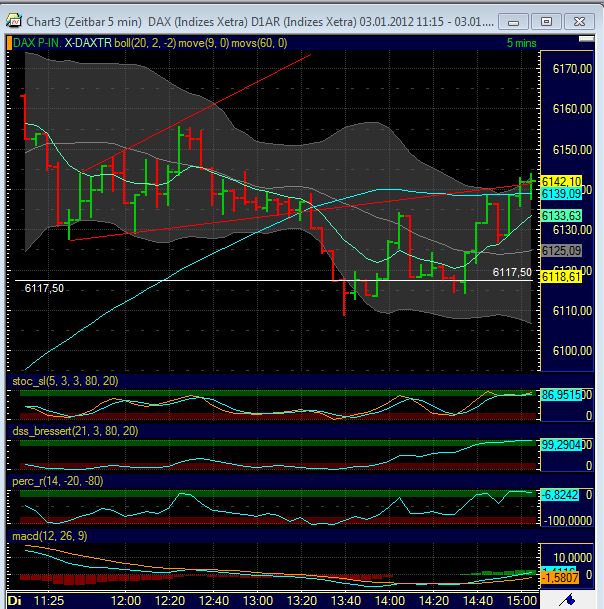
Task: Click the 12:00 time axis label
Action: pos(126,601)
